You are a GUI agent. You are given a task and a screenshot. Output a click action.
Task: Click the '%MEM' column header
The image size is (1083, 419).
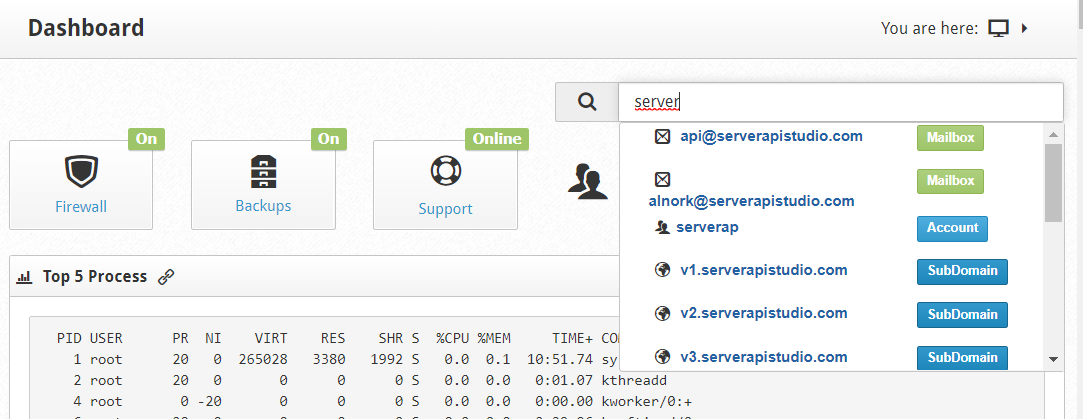[x=494, y=339]
